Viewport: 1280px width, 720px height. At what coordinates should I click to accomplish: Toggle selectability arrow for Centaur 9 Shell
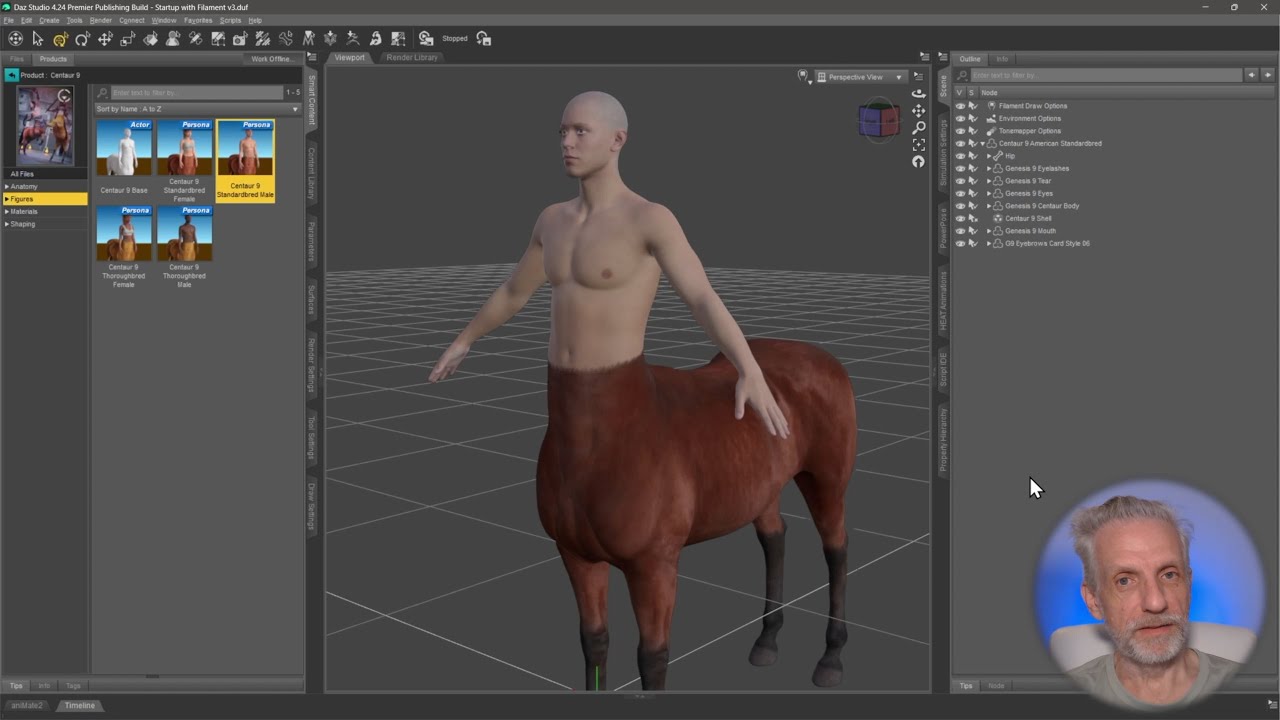pos(972,218)
